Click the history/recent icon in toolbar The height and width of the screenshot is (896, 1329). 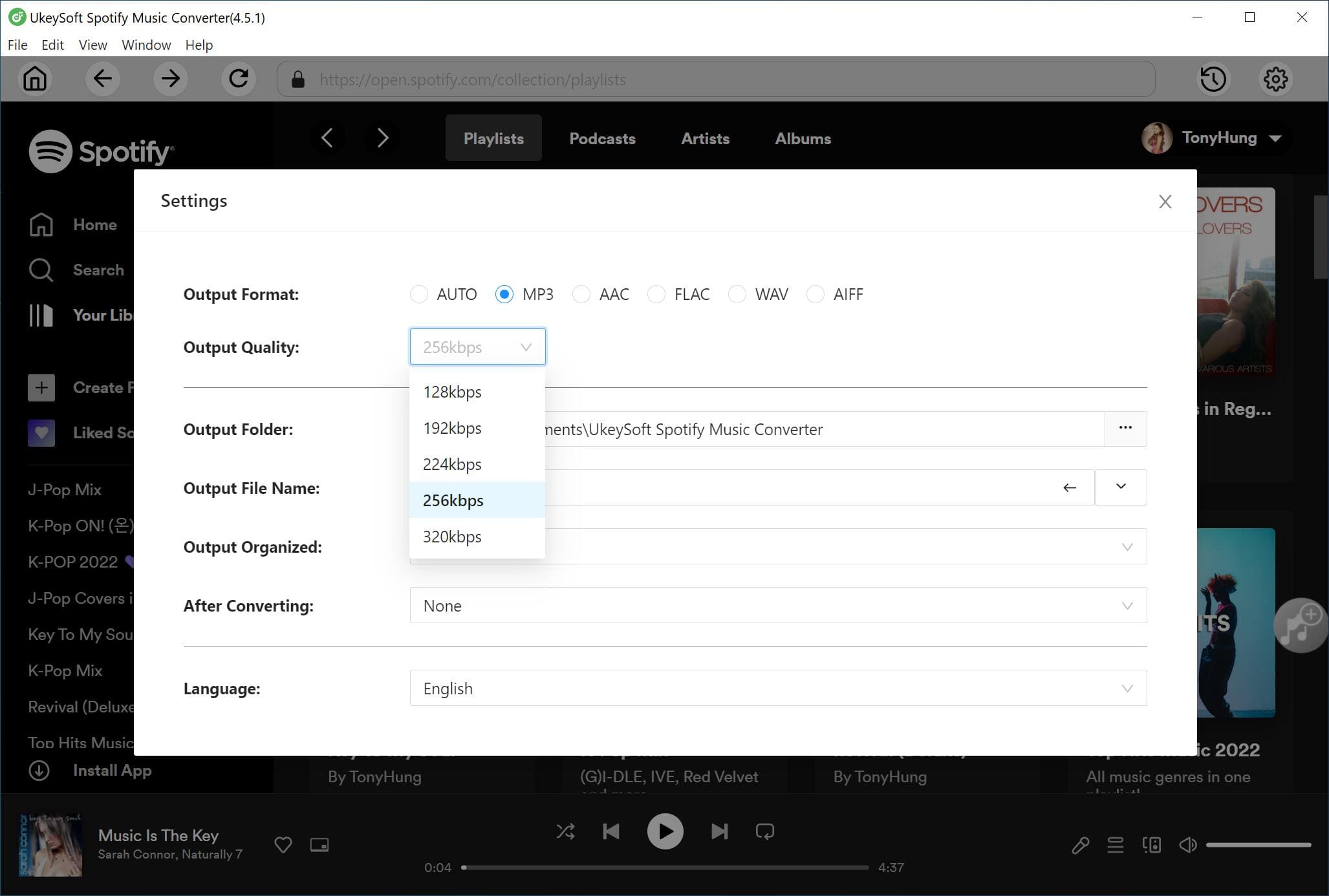[x=1213, y=79]
